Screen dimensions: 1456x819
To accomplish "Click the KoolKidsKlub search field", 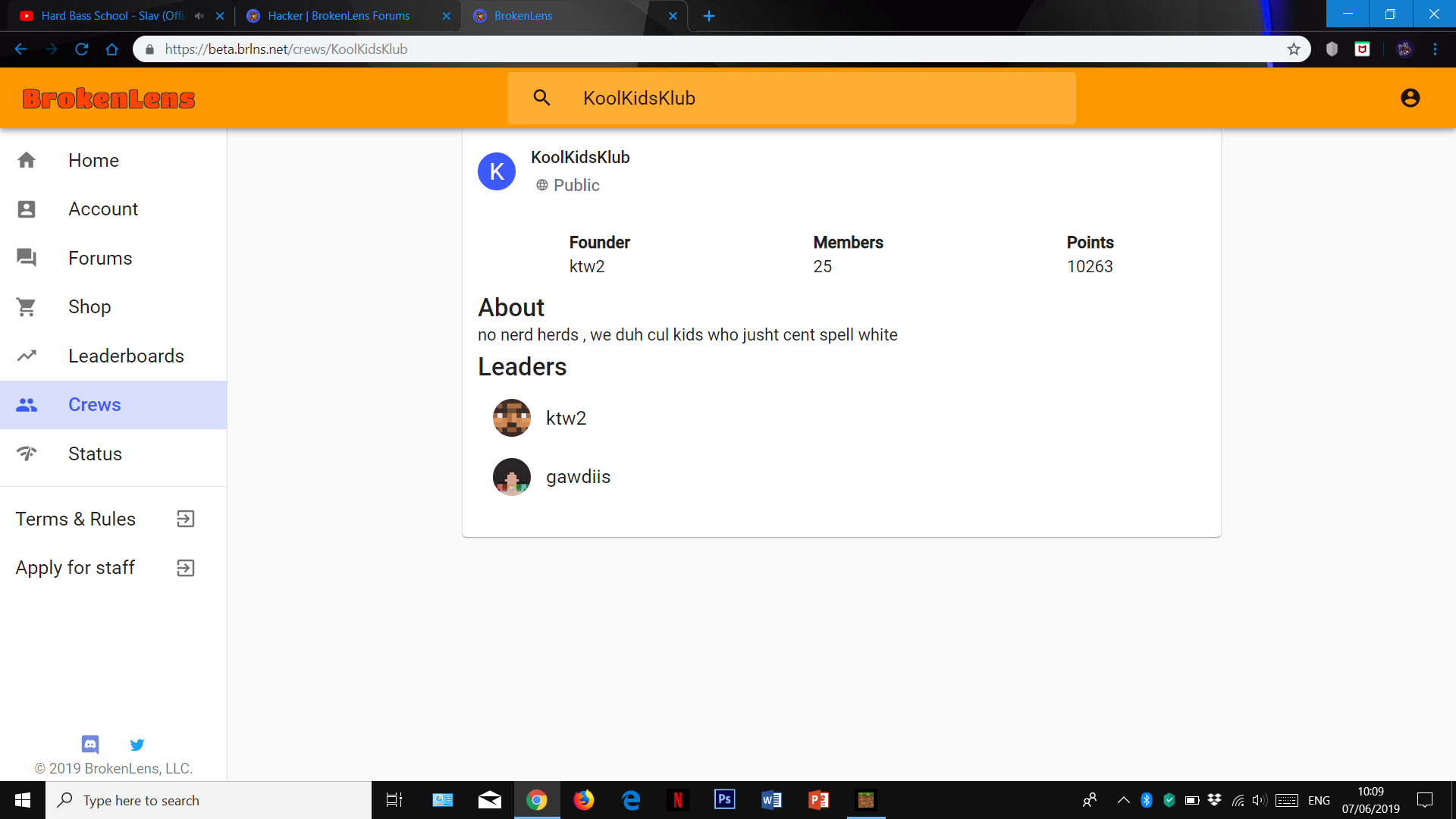I will pos(792,98).
